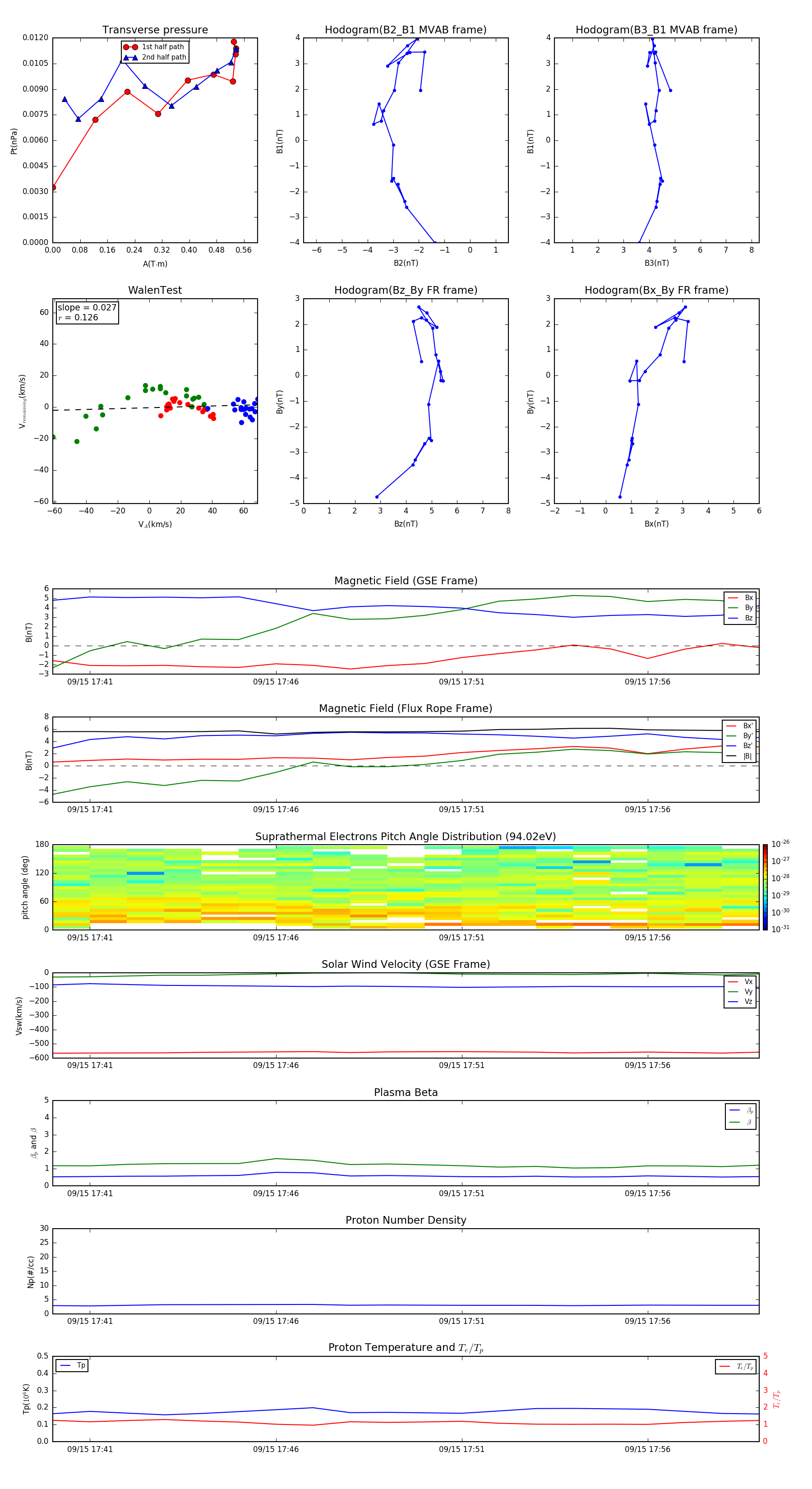Click '09/15 17:41' tick under Plasma Beta plot
The width and height of the screenshot is (812, 1489).
(x=90, y=1193)
